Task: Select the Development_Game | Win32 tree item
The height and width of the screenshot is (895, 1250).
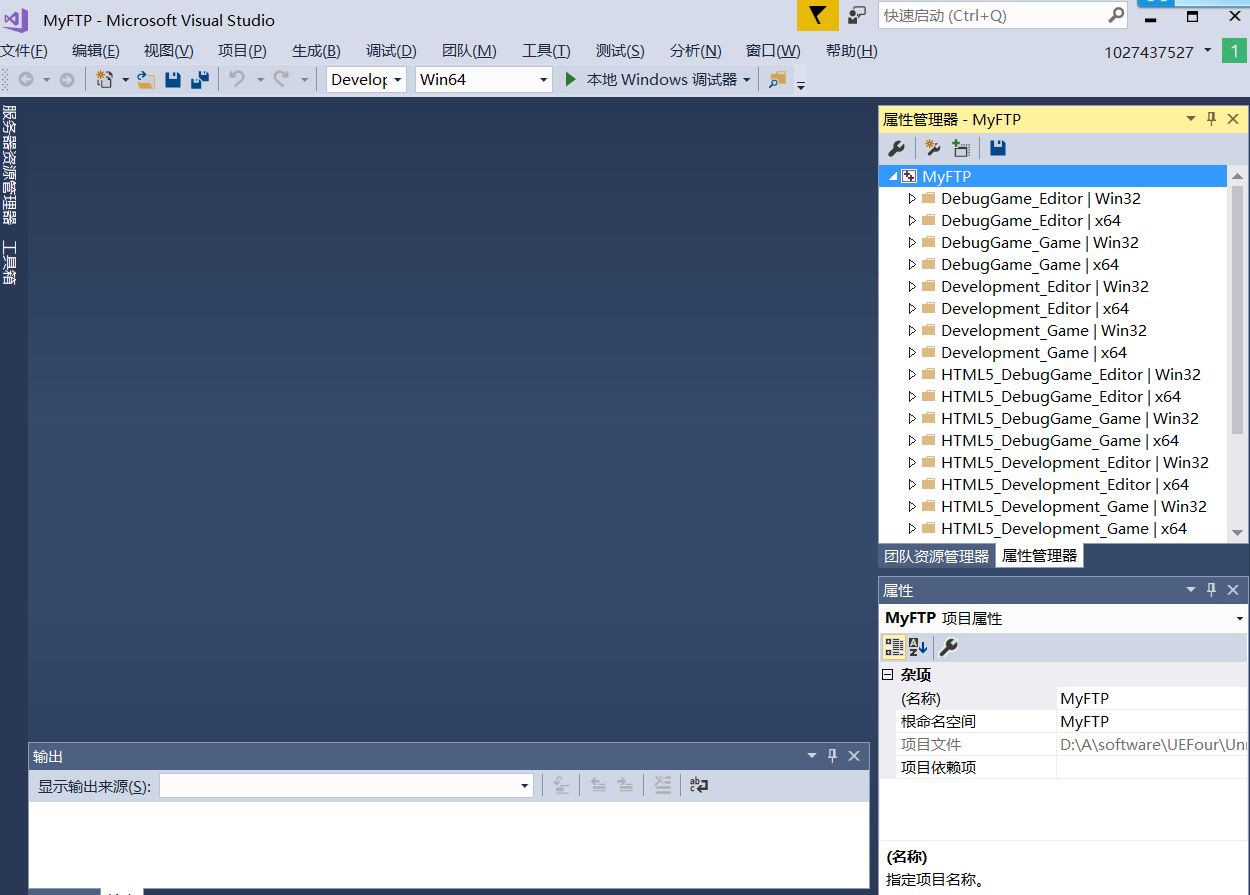Action: click(1044, 331)
